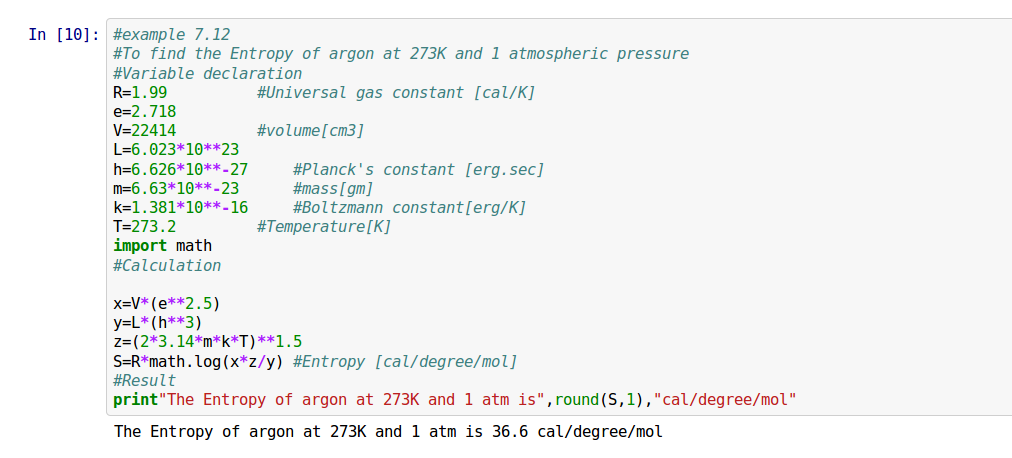Click the '#Calculation' comment
Screen dimensions: 1012x458
pos(166,266)
